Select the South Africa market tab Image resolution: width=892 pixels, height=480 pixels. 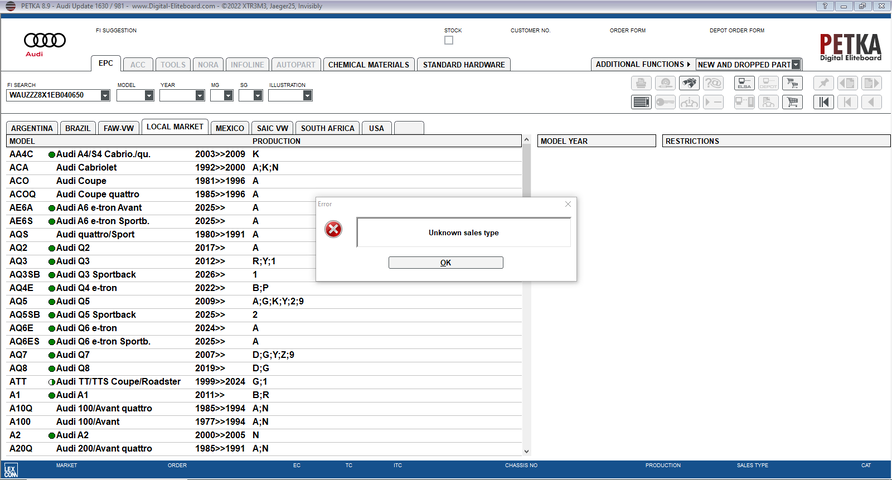(328, 128)
